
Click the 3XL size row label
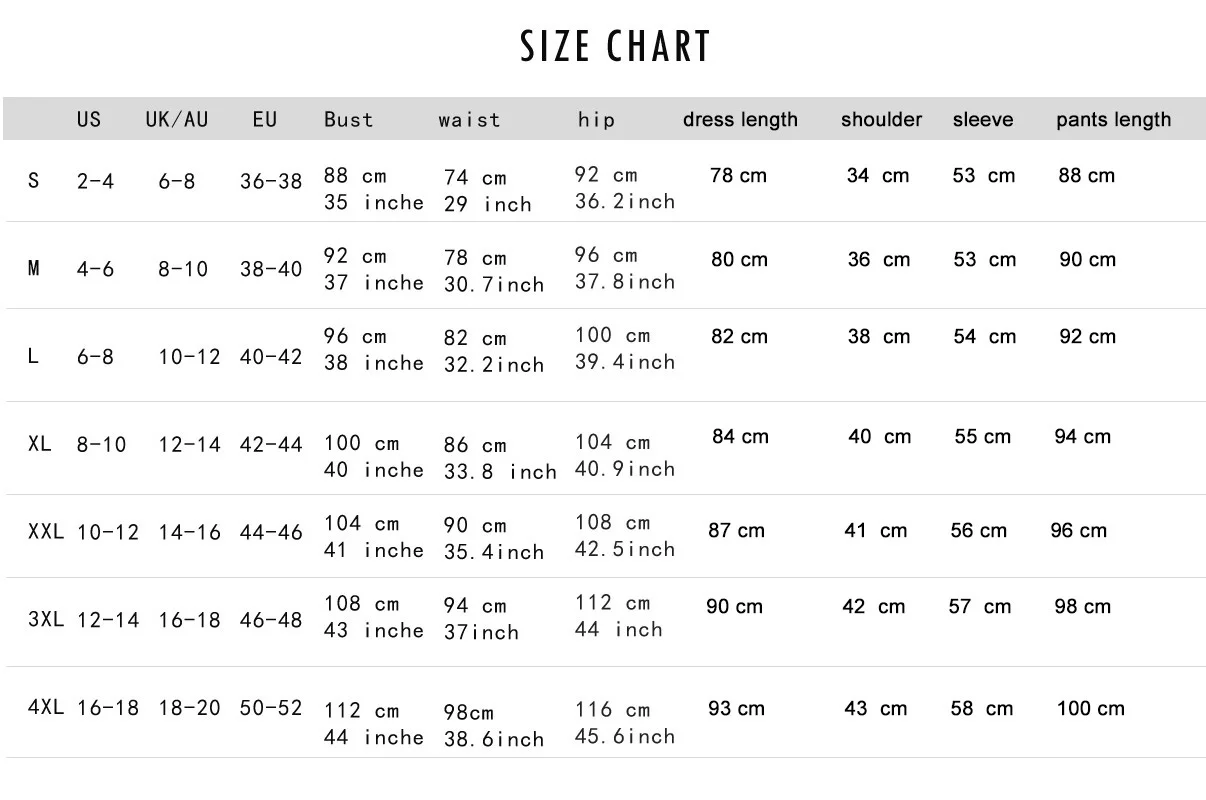point(45,619)
